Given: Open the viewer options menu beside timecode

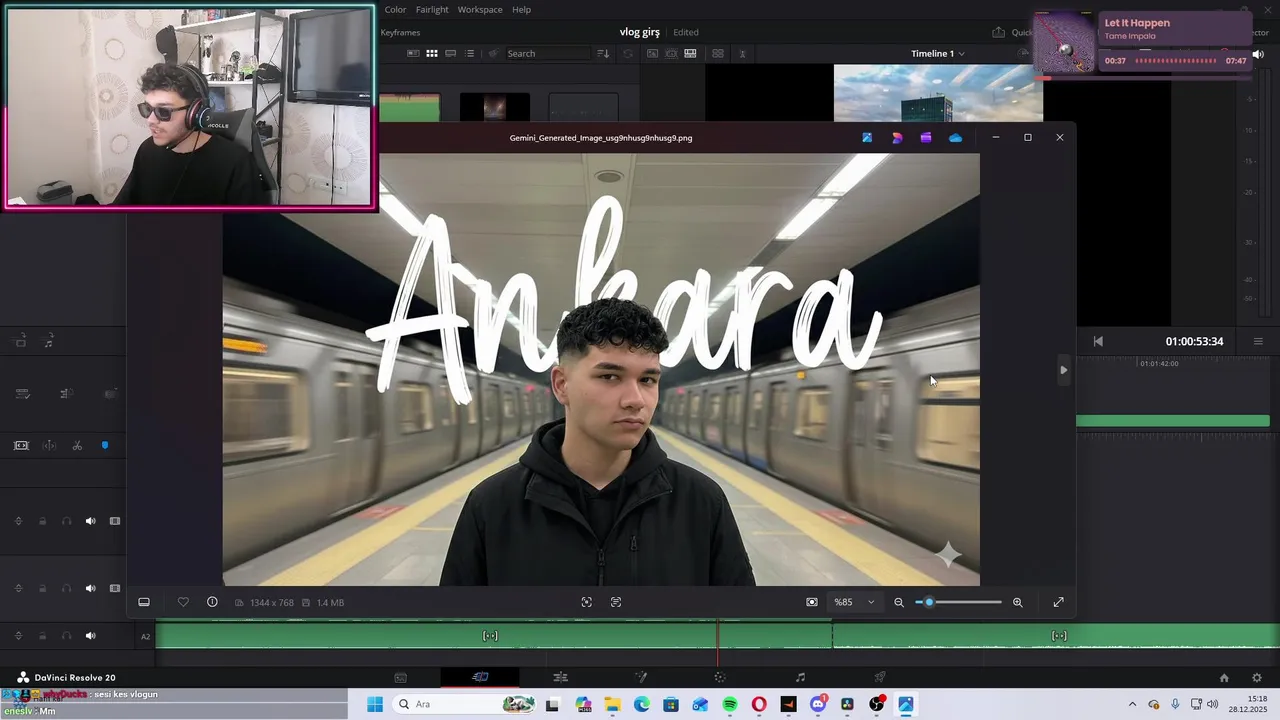Looking at the screenshot, I should [1258, 341].
